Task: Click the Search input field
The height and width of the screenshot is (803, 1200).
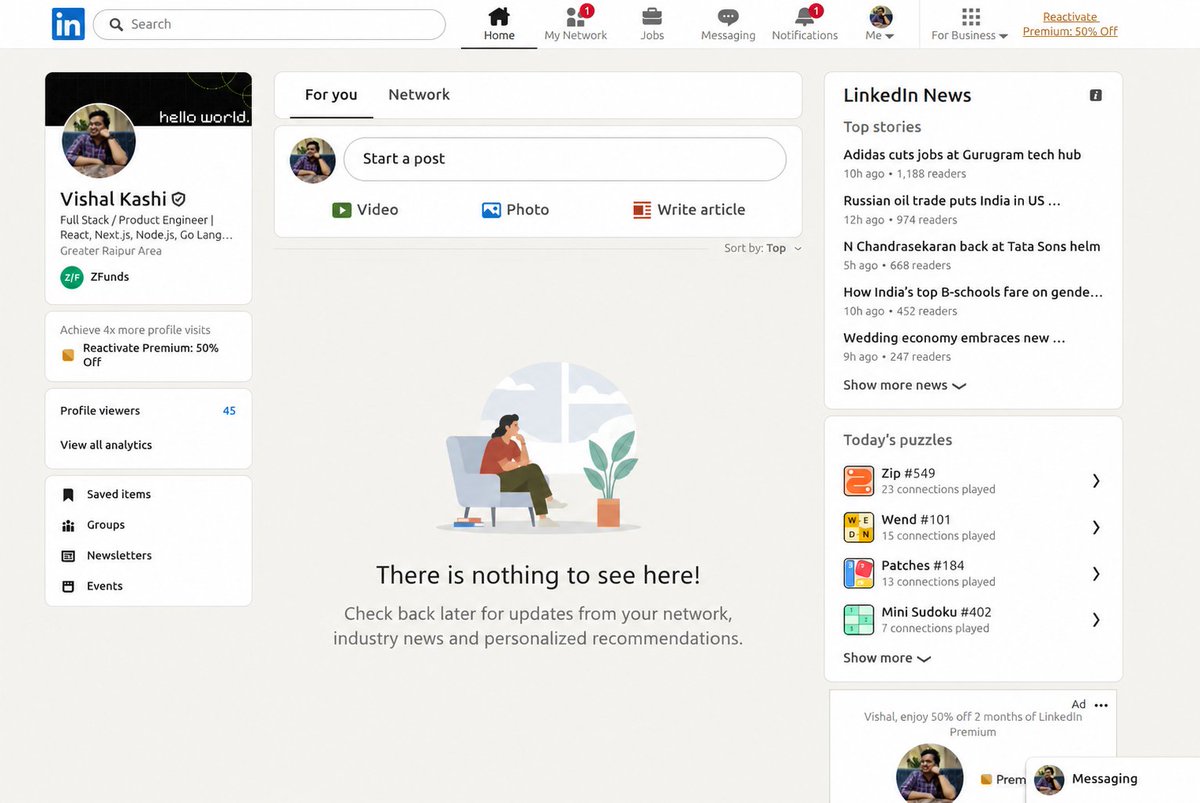Action: [x=269, y=24]
